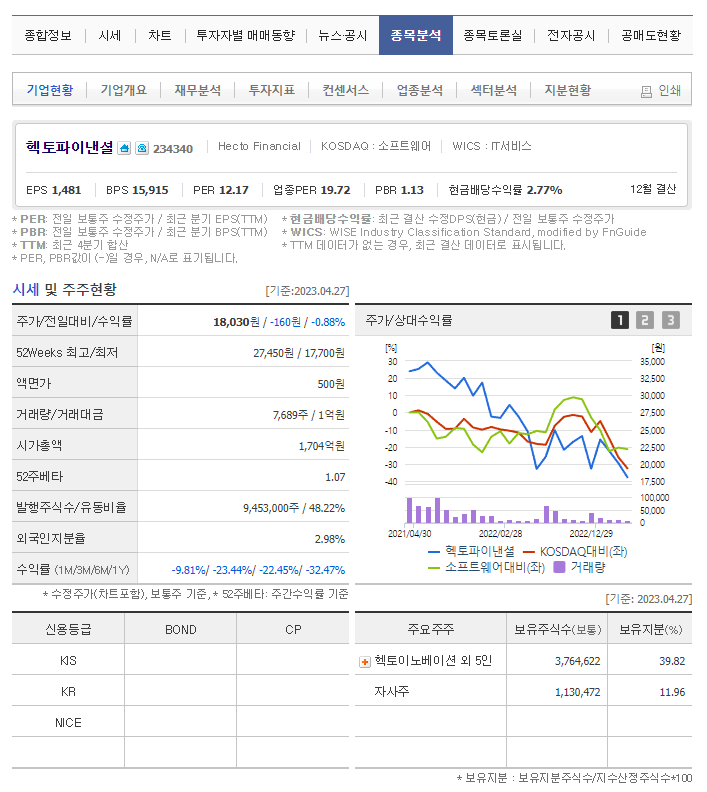
Task: Click the 외국인지분율 2.98% value
Action: (x=330, y=539)
